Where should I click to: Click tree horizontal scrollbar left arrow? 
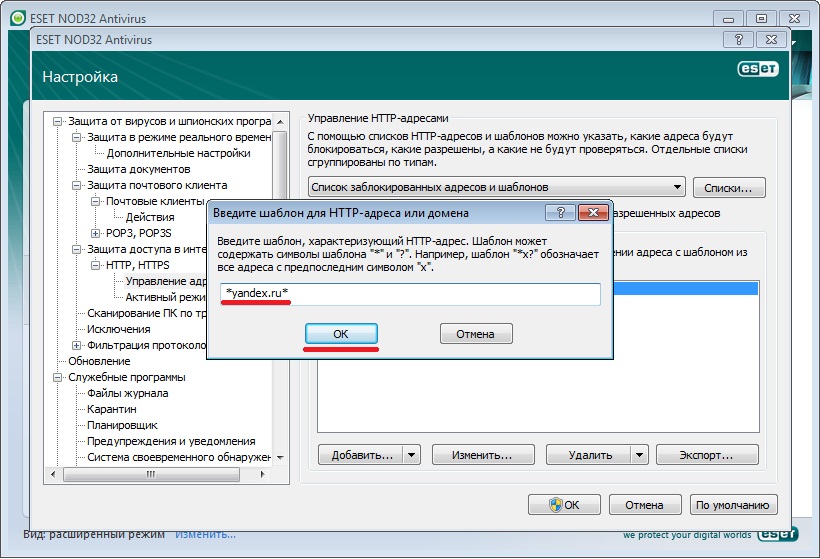(52, 474)
